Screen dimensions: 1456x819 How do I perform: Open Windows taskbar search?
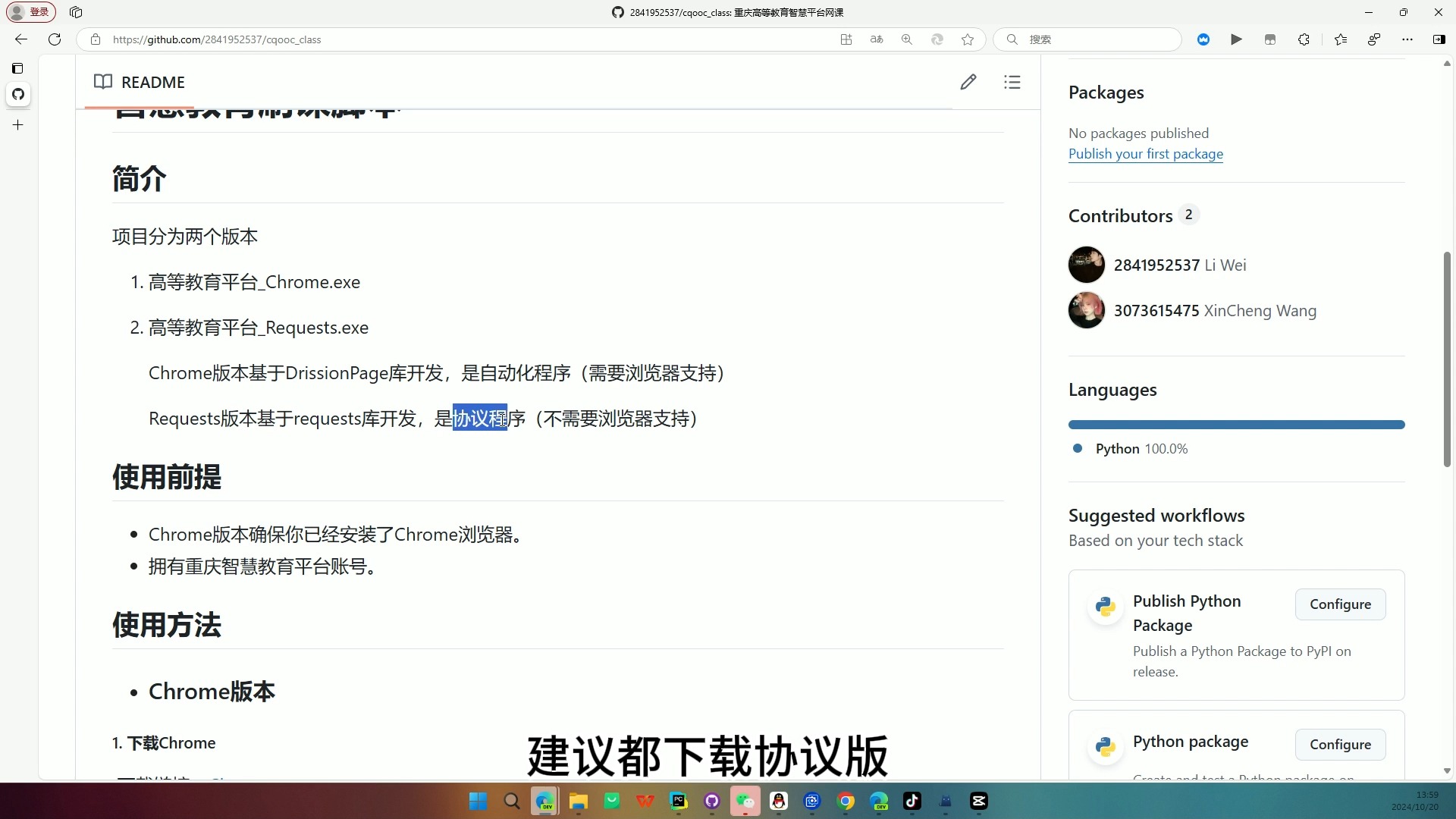(x=512, y=802)
